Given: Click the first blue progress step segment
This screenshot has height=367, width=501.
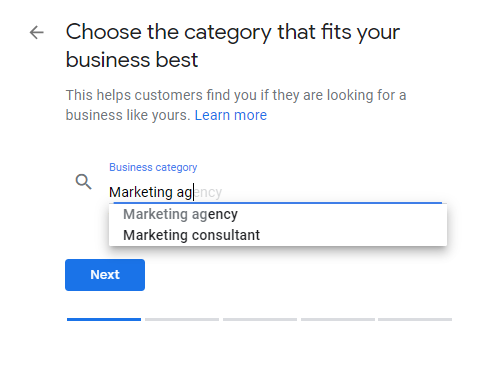Looking at the screenshot, I should (104, 319).
